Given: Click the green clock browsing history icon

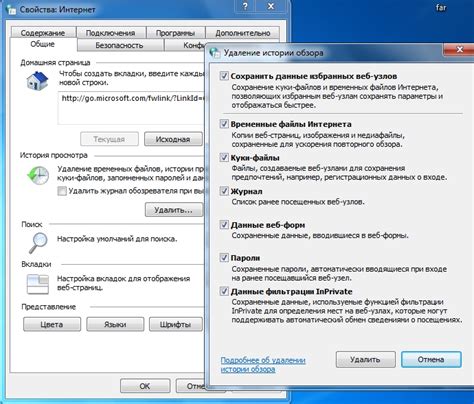Looking at the screenshot, I should pyautogui.click(x=38, y=175).
